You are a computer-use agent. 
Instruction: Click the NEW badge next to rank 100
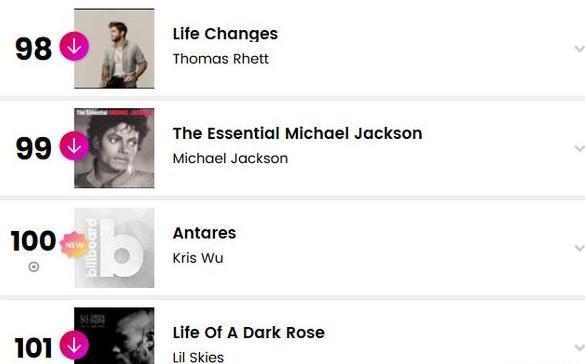74,245
